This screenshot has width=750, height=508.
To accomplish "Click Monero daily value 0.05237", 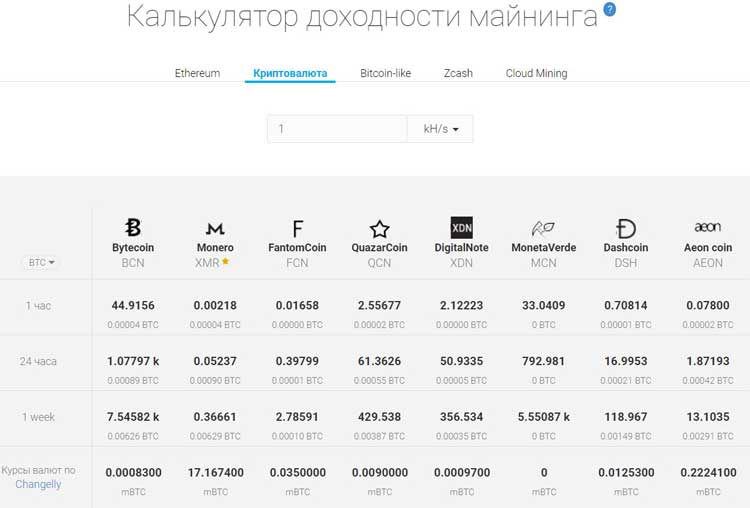I will [215, 361].
